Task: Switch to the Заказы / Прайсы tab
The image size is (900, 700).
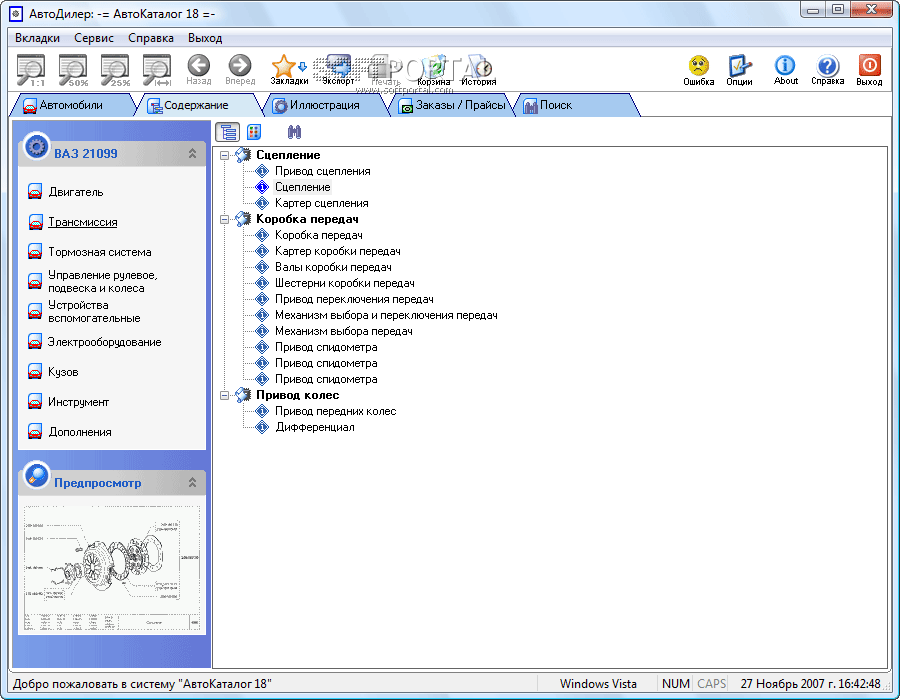Action: [x=453, y=105]
